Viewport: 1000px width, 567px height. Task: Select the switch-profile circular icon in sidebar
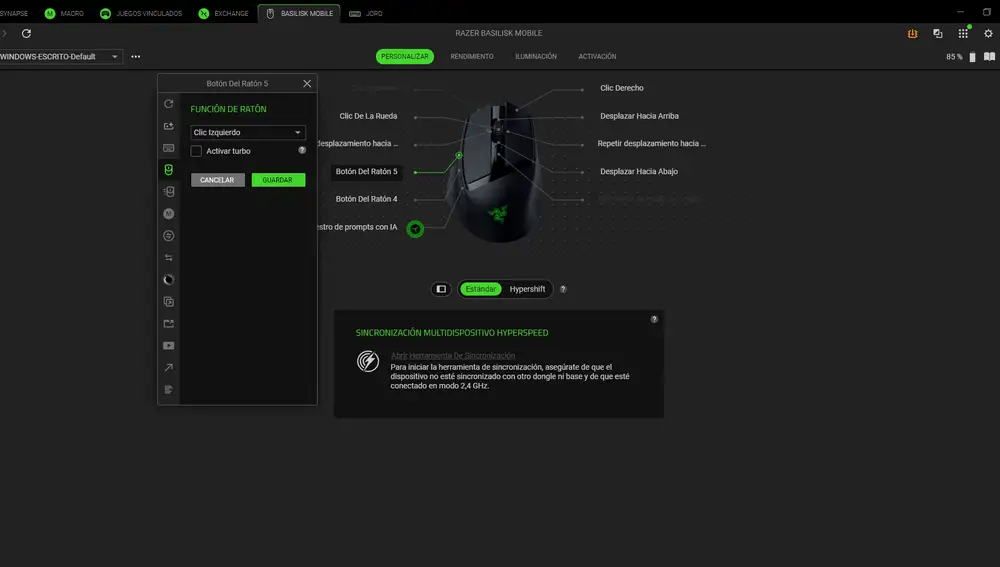(168, 236)
